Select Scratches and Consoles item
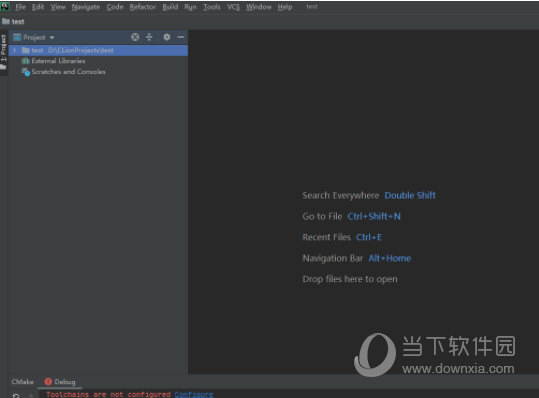539x398 pixels. tap(68, 72)
